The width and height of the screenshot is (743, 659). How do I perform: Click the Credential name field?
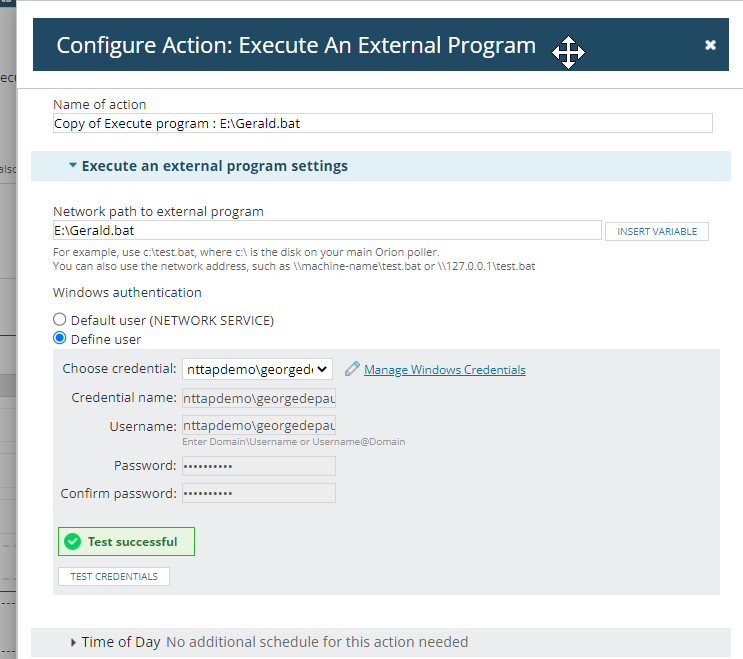pyautogui.click(x=258, y=398)
